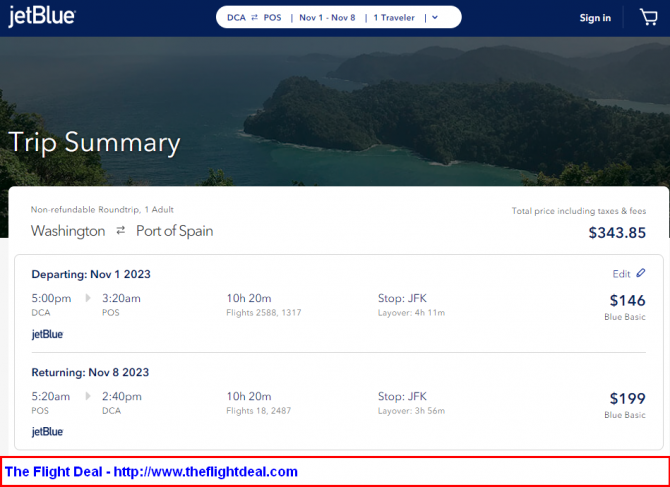The height and width of the screenshot is (487, 670).
Task: Click Blue Basic under $199
Action: pyautogui.click(x=625, y=415)
